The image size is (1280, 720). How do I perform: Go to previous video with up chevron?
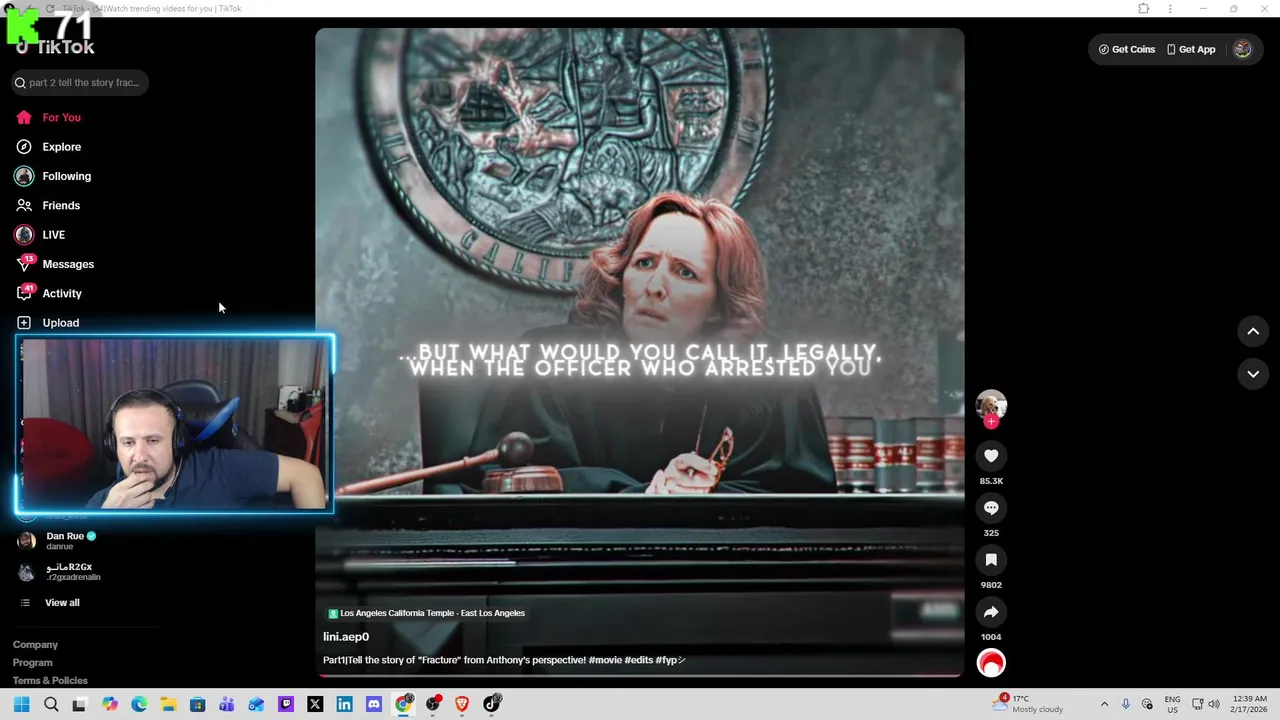(x=1253, y=331)
